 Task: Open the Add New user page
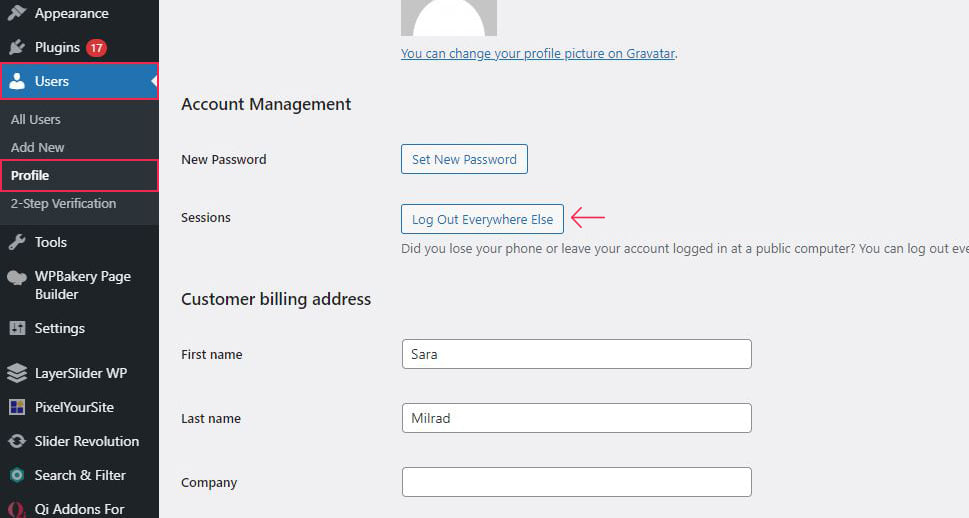pos(38,147)
